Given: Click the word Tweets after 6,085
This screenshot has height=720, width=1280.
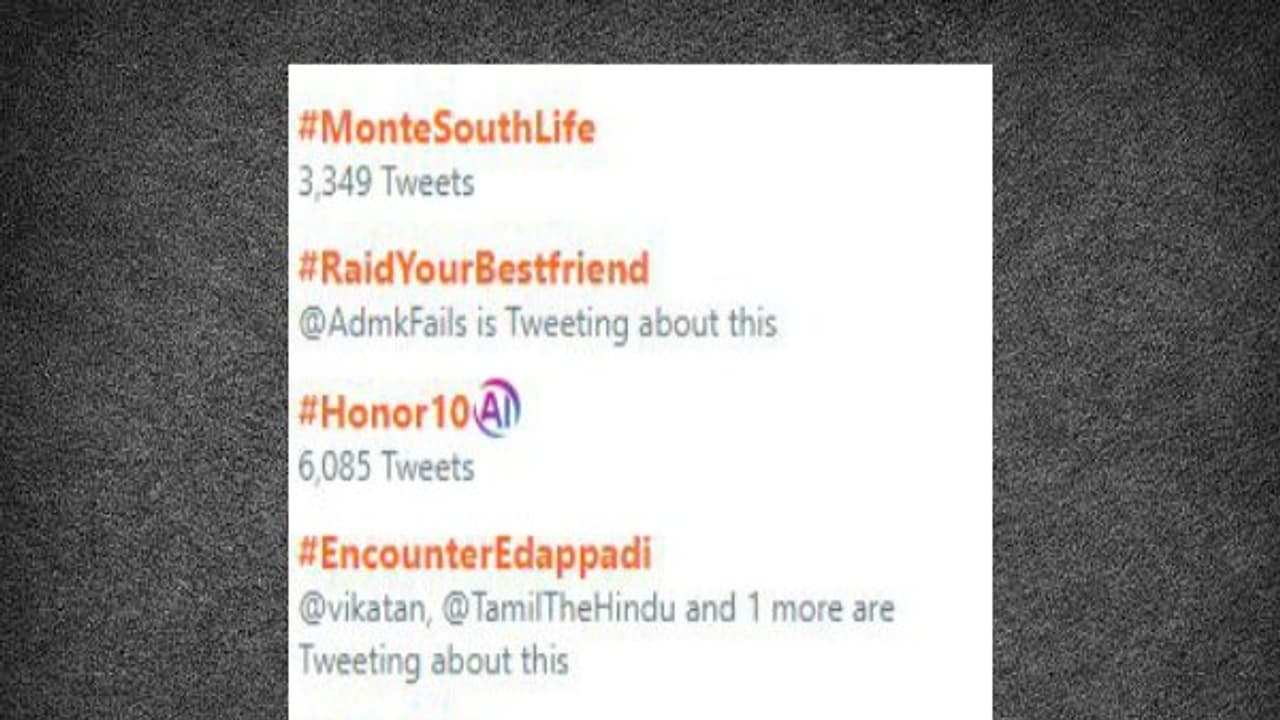Looking at the screenshot, I should (428, 467).
